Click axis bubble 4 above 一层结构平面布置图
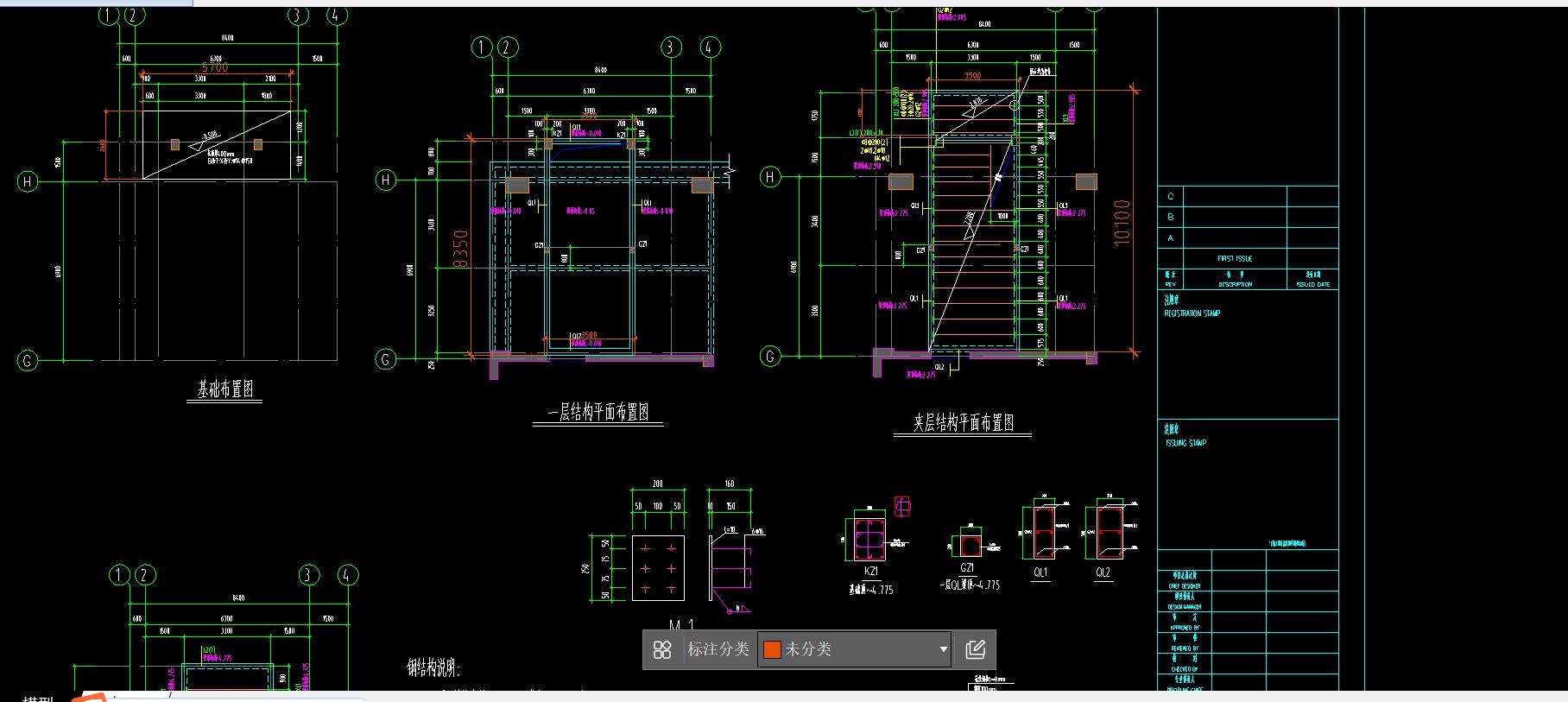The width and height of the screenshot is (1568, 702). 710,47
